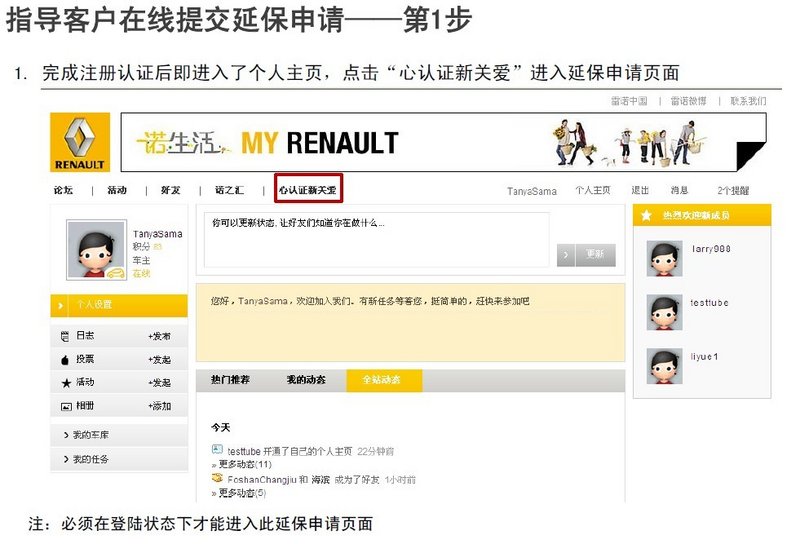Click the 今天 heading in the feed
Viewport: 800px width, 544px height.
(221, 428)
